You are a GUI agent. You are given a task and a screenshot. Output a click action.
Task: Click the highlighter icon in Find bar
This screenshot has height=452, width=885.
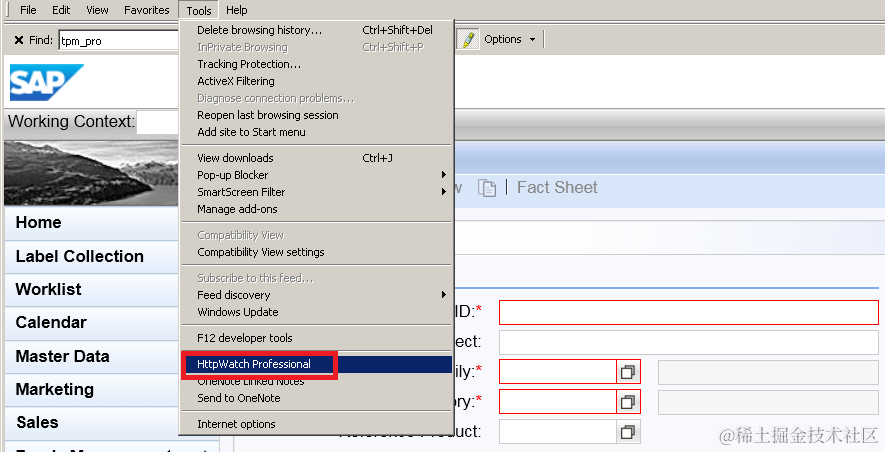[468, 40]
